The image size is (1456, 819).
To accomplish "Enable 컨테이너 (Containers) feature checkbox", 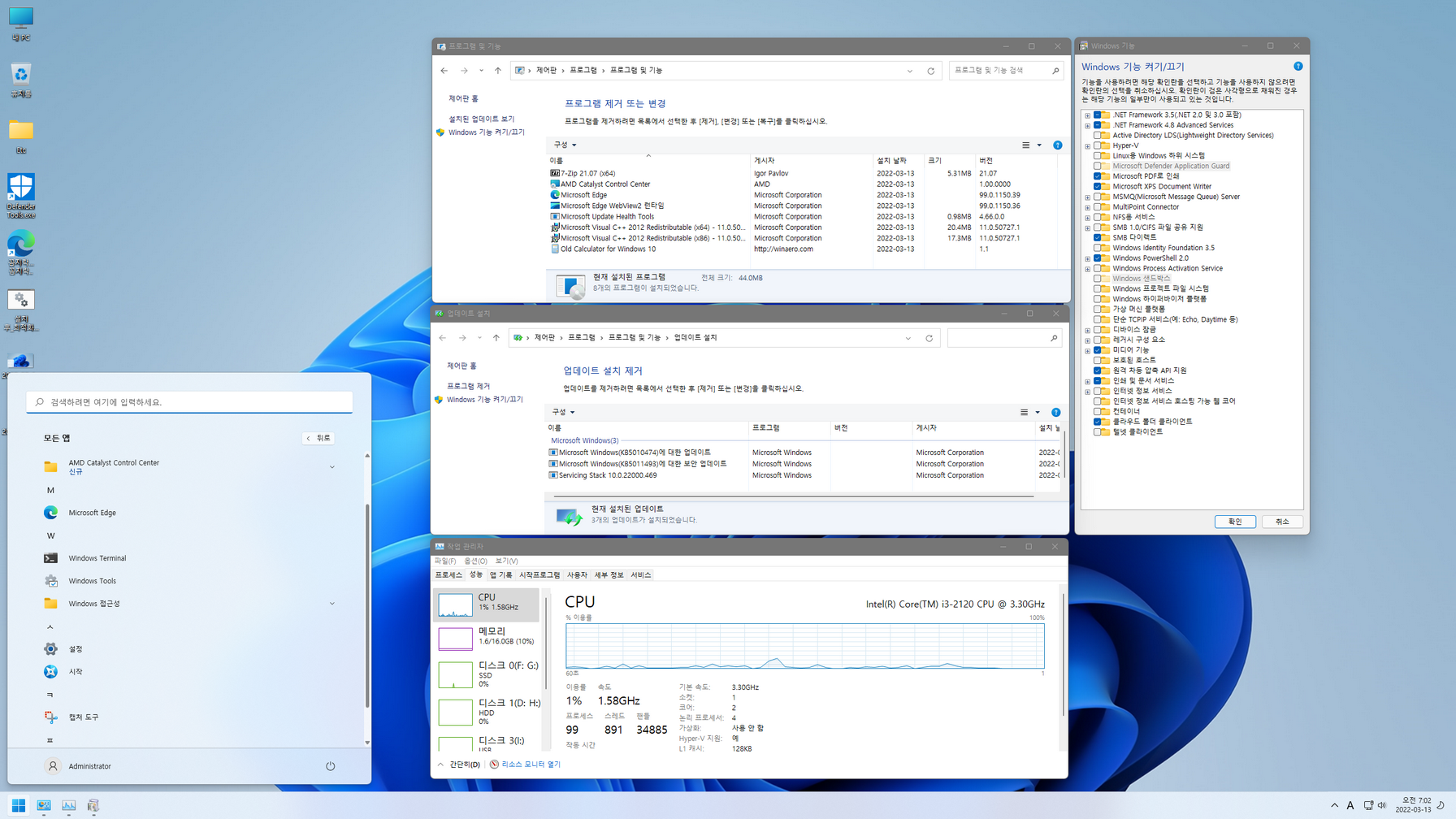I will coord(1097,411).
